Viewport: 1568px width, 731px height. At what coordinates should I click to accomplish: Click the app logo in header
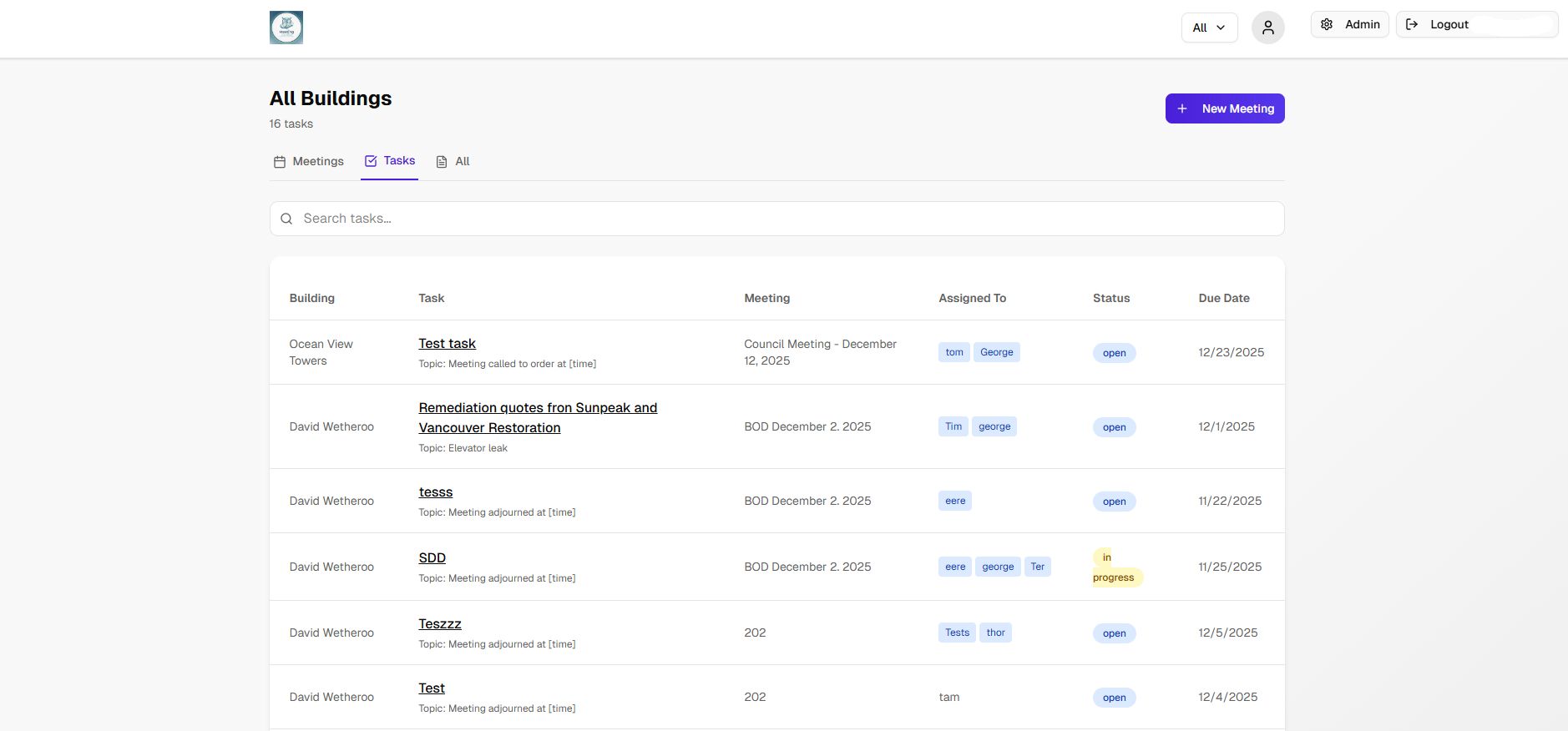pos(286,28)
